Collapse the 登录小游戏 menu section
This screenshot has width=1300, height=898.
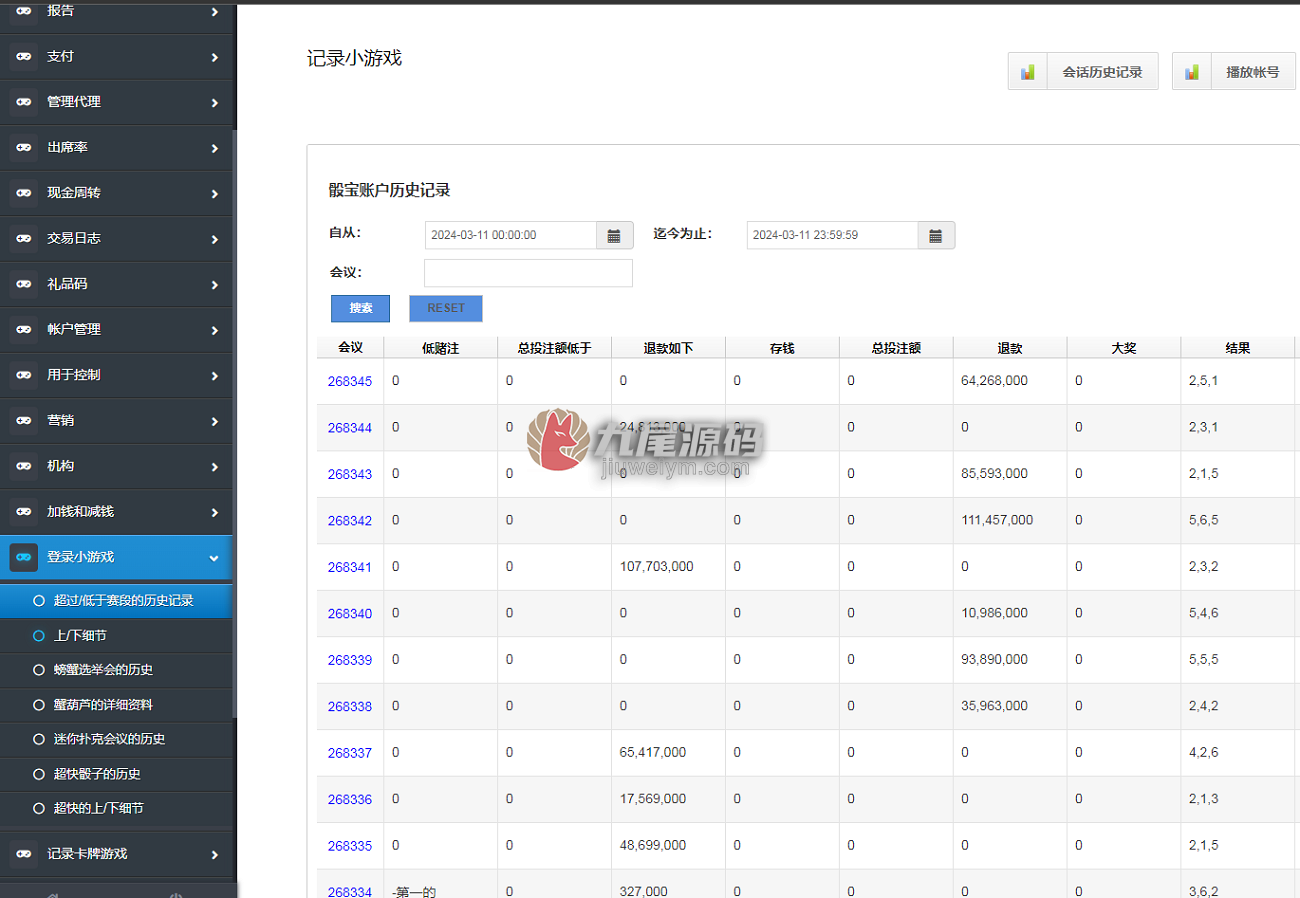[x=214, y=558]
